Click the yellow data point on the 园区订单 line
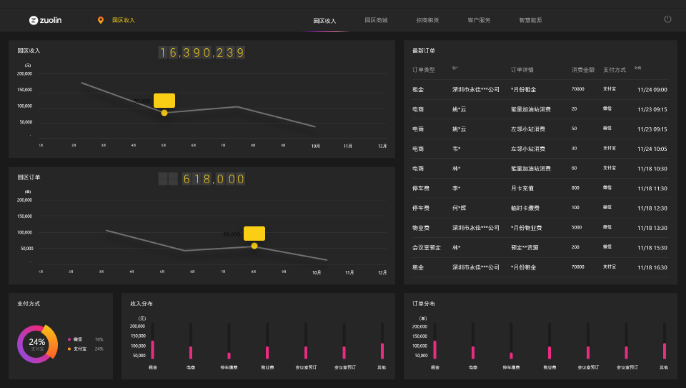 click(x=254, y=246)
